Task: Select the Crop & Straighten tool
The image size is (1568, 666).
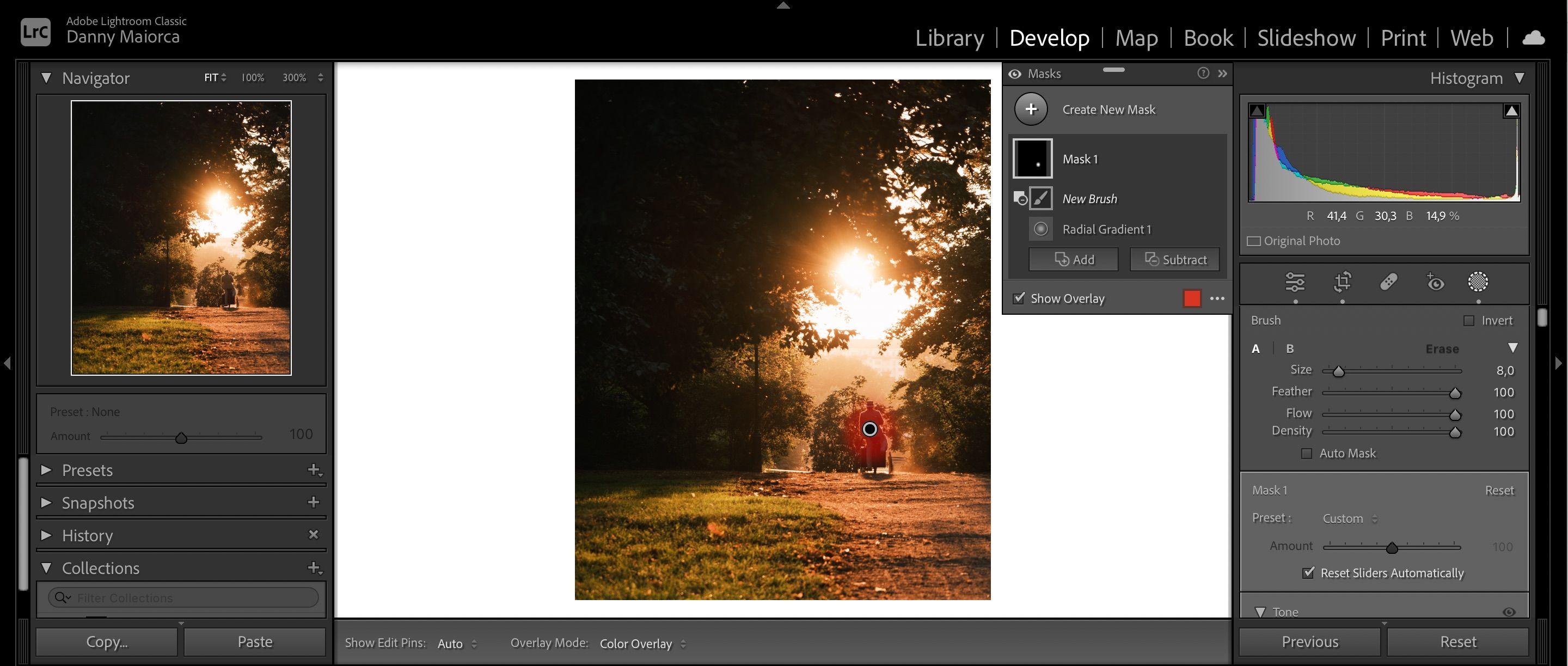Action: pyautogui.click(x=1342, y=283)
